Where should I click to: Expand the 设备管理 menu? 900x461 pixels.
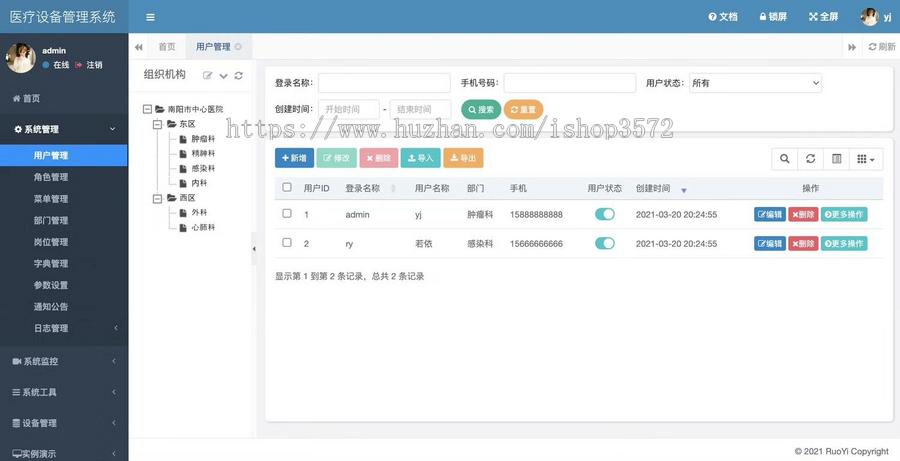coord(64,423)
